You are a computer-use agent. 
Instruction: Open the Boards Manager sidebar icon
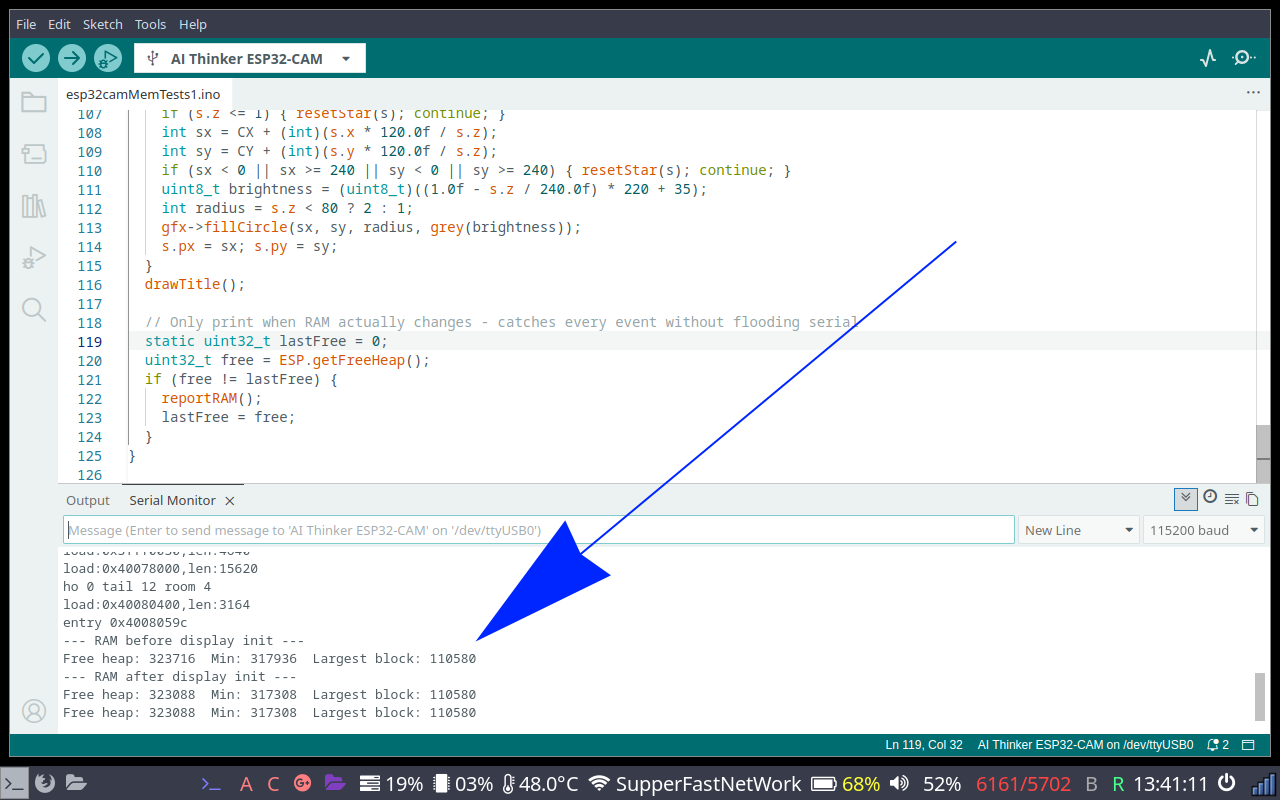pyautogui.click(x=34, y=153)
